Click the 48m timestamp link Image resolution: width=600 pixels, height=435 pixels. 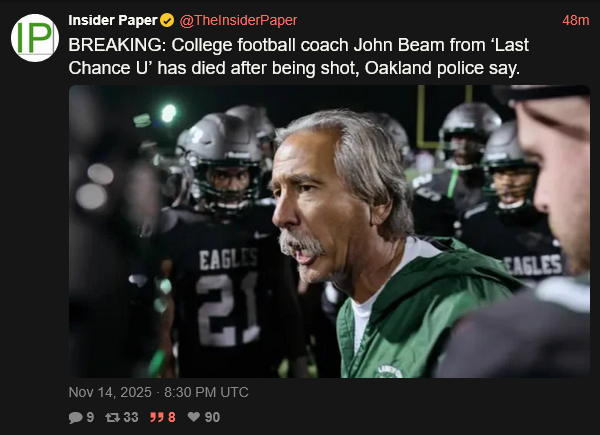click(x=575, y=21)
